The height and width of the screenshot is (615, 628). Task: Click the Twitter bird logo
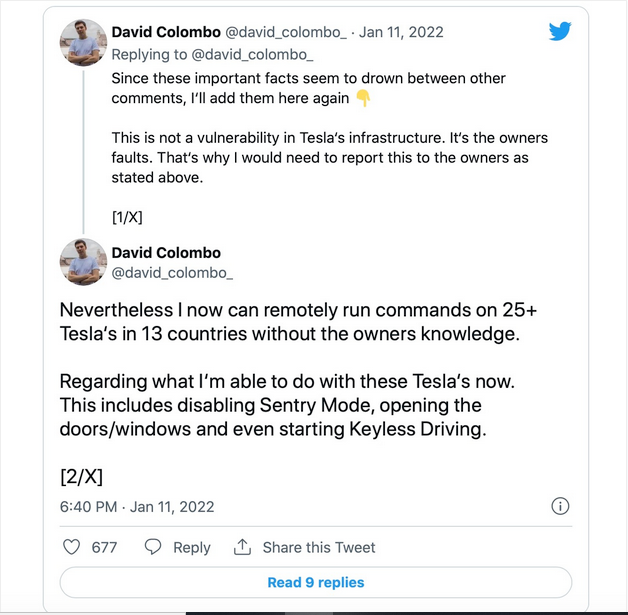(561, 32)
